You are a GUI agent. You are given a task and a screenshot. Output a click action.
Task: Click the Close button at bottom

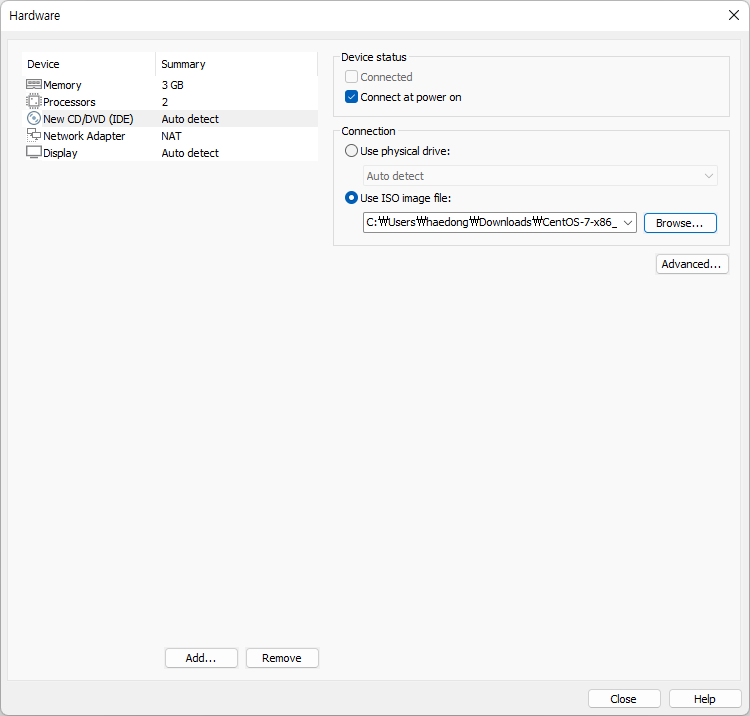pyautogui.click(x=624, y=699)
